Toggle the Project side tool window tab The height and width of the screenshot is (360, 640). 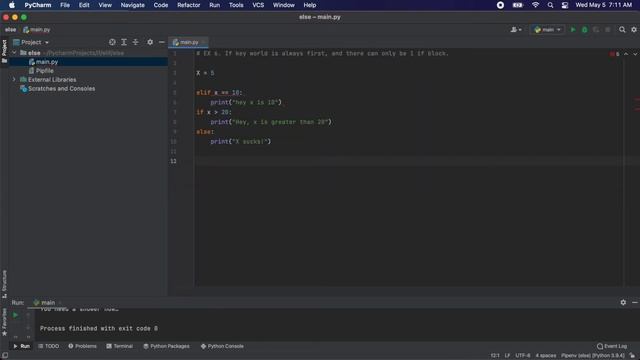(4, 51)
